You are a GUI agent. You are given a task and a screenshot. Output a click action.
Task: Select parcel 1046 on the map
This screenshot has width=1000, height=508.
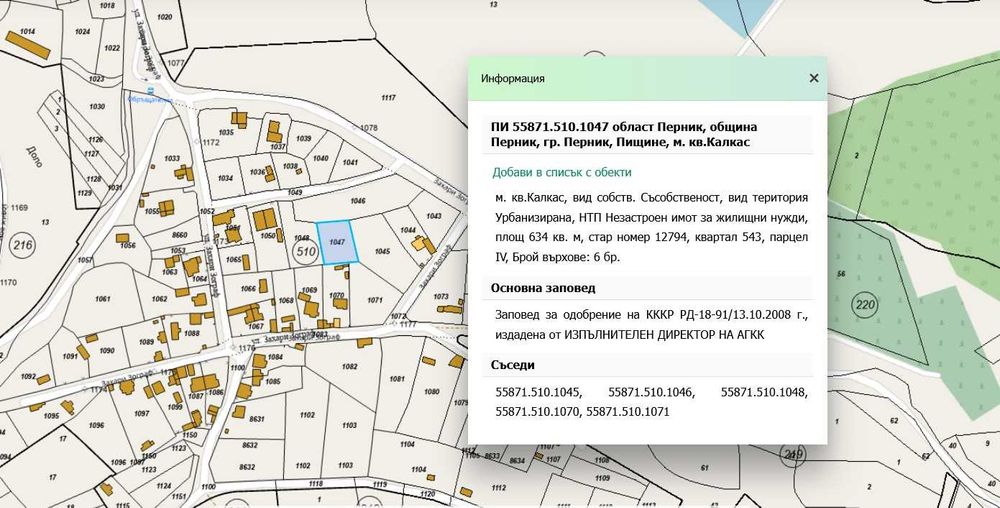click(358, 201)
